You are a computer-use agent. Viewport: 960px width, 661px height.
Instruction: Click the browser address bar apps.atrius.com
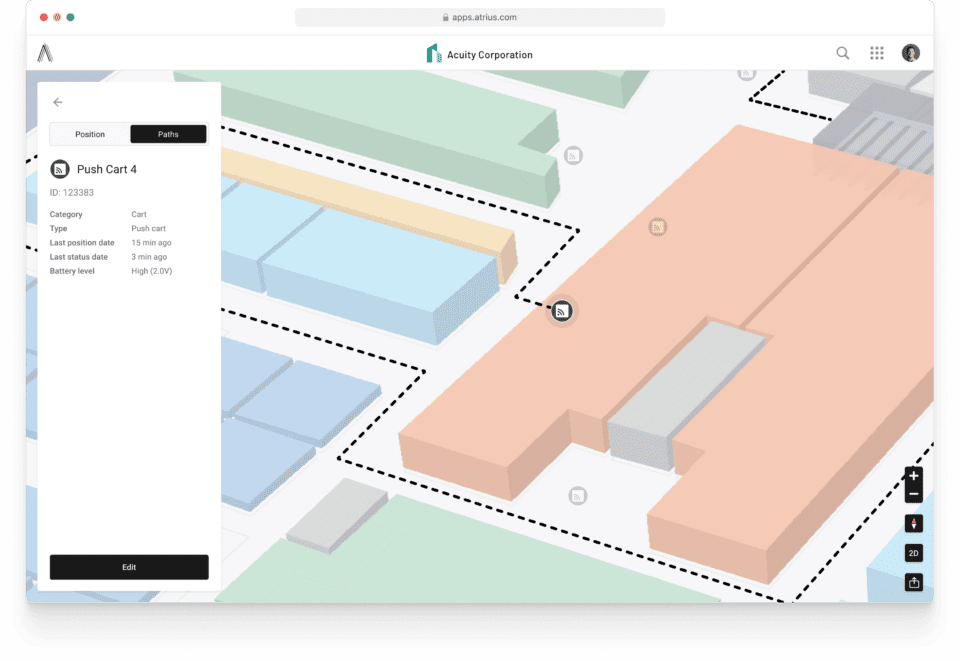(x=480, y=17)
